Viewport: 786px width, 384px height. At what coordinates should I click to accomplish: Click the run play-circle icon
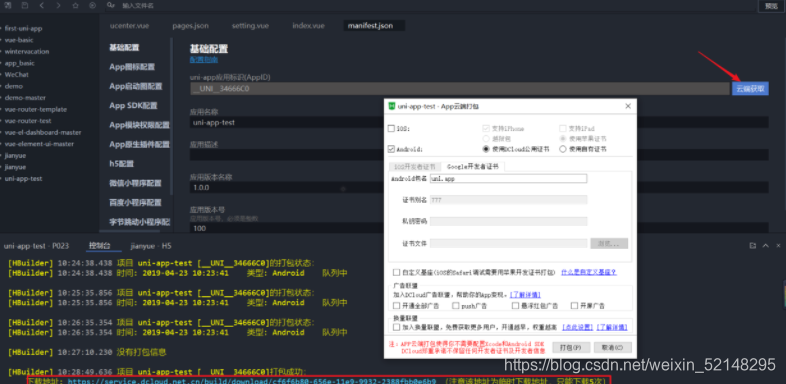pos(92,5)
